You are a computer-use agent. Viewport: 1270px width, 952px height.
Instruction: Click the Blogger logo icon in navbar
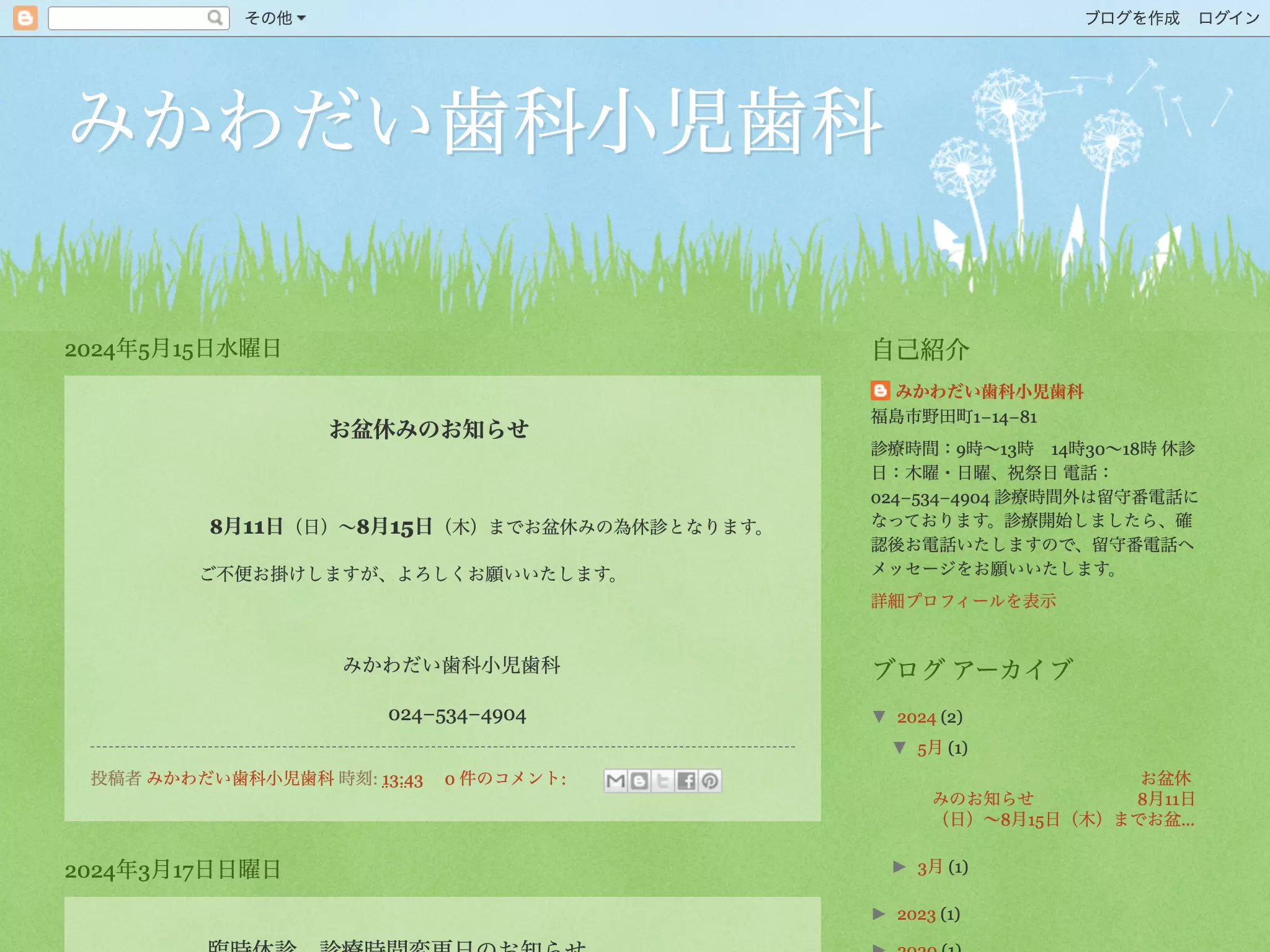click(x=25, y=18)
